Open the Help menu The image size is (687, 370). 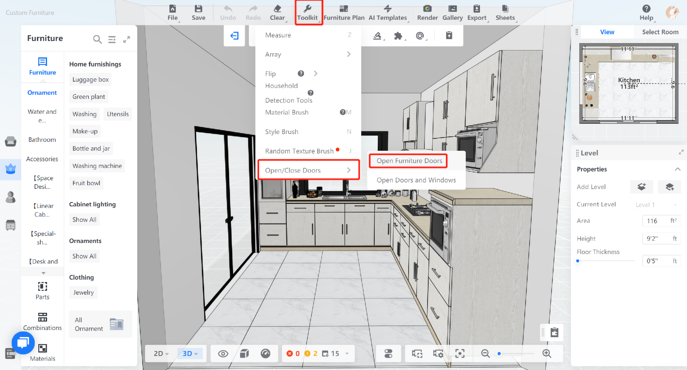[646, 13]
